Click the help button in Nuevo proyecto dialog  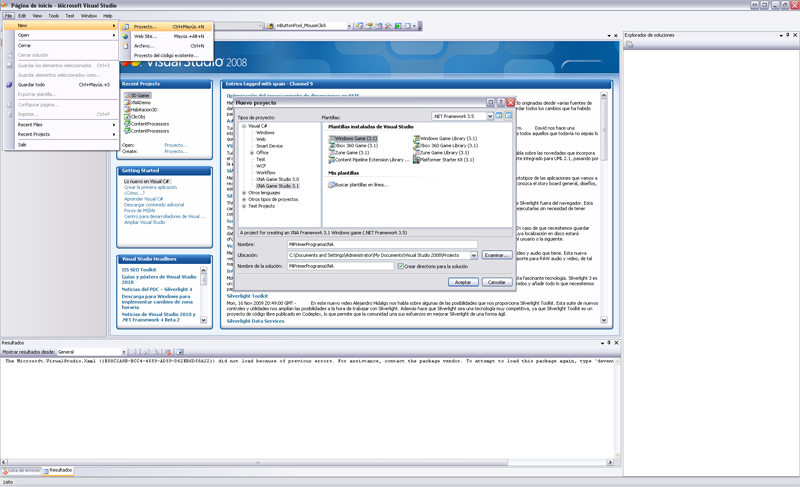[501, 102]
